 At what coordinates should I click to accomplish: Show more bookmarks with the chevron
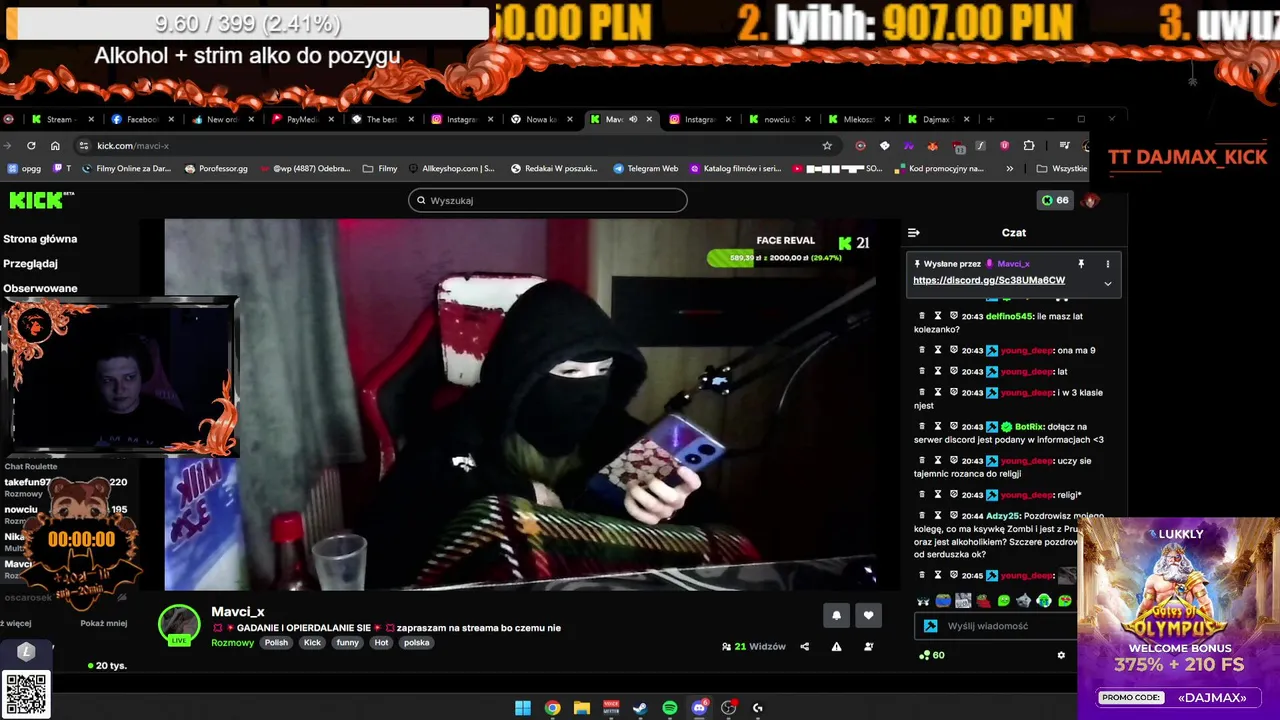[1009, 168]
